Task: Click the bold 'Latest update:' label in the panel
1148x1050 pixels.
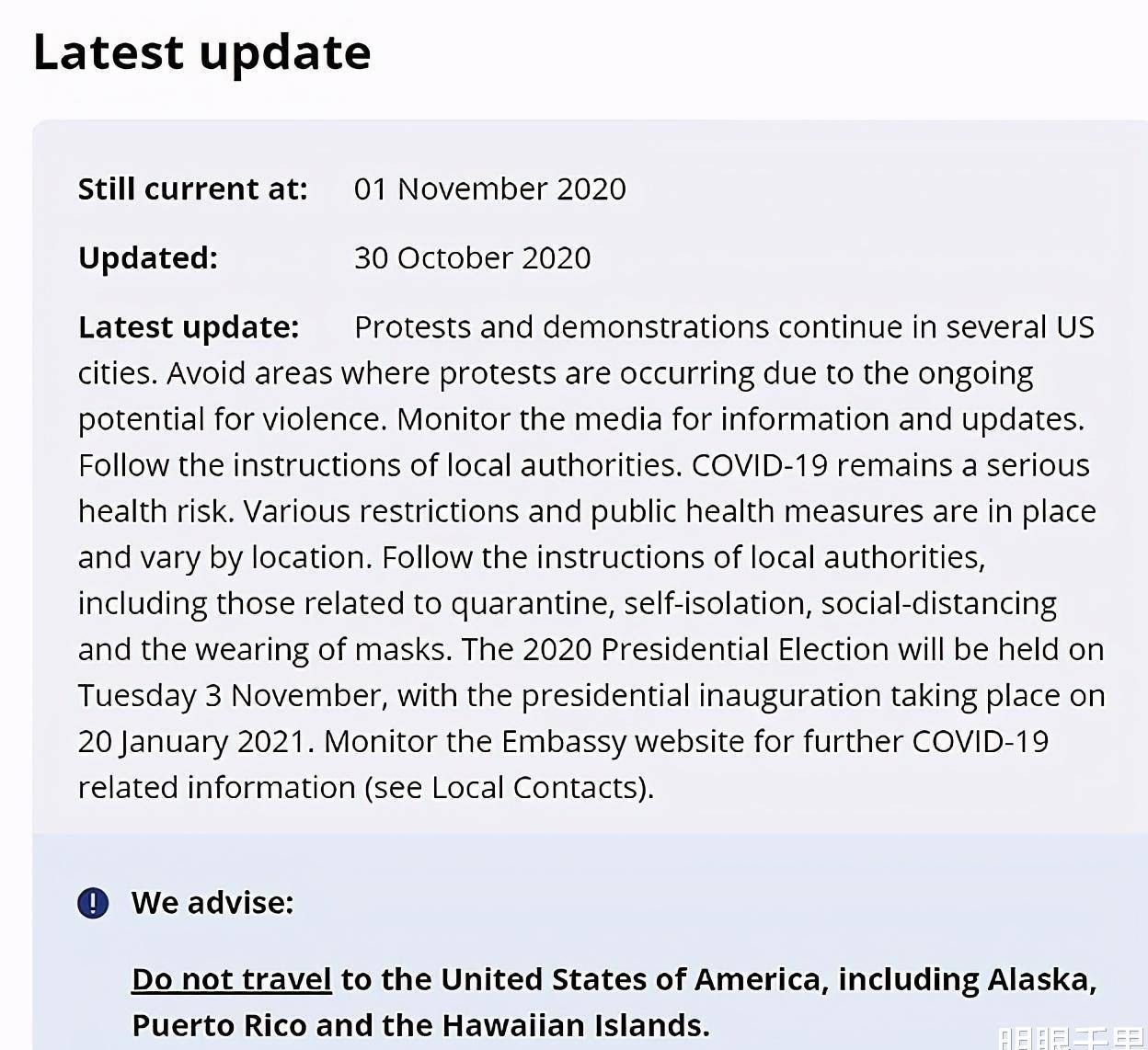Action: coord(189,327)
